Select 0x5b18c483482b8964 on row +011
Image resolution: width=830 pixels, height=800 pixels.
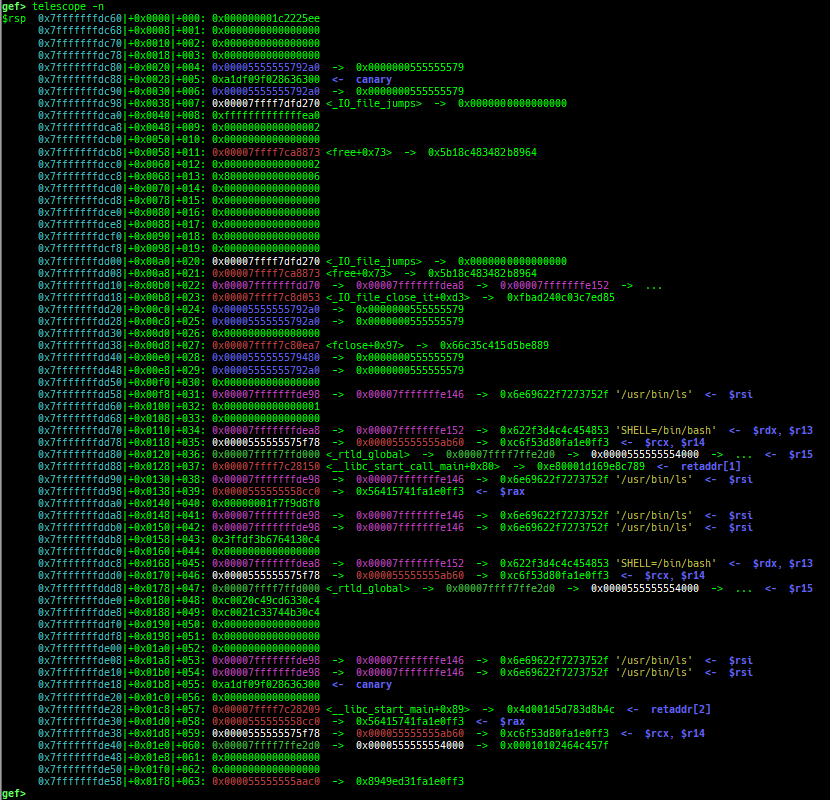(482, 152)
